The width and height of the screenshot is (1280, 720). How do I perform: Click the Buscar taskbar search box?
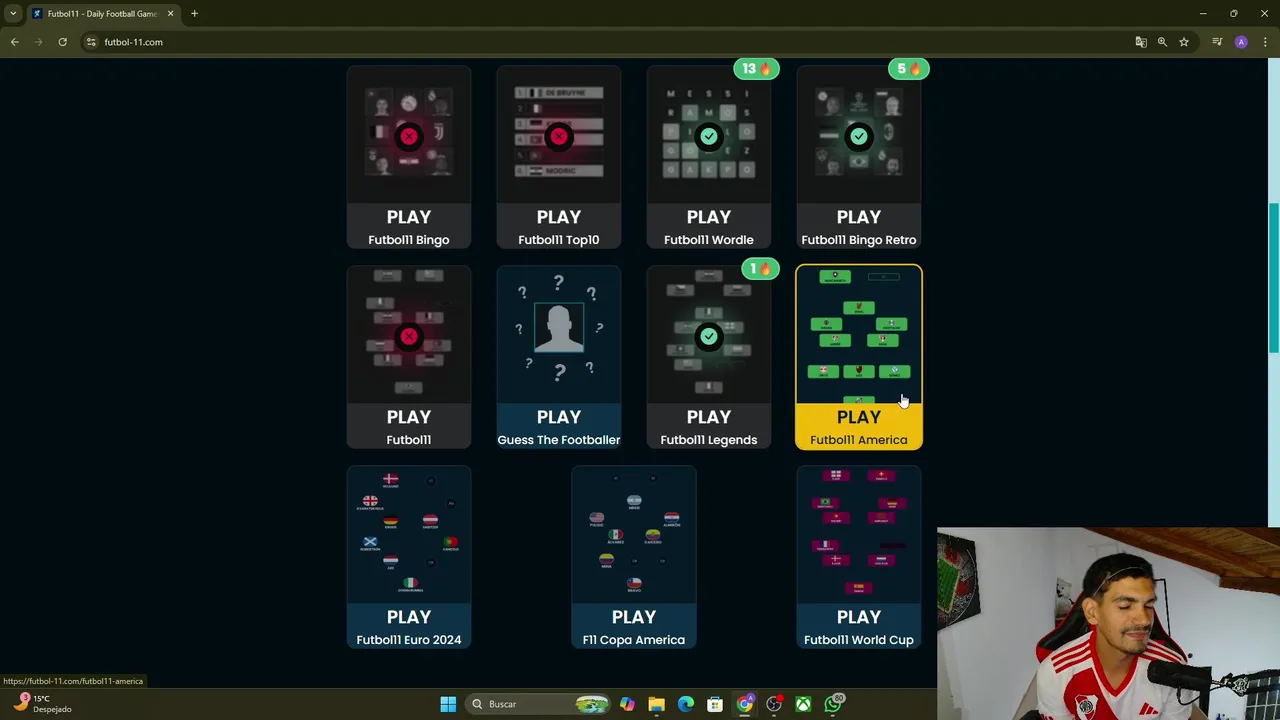(x=540, y=704)
